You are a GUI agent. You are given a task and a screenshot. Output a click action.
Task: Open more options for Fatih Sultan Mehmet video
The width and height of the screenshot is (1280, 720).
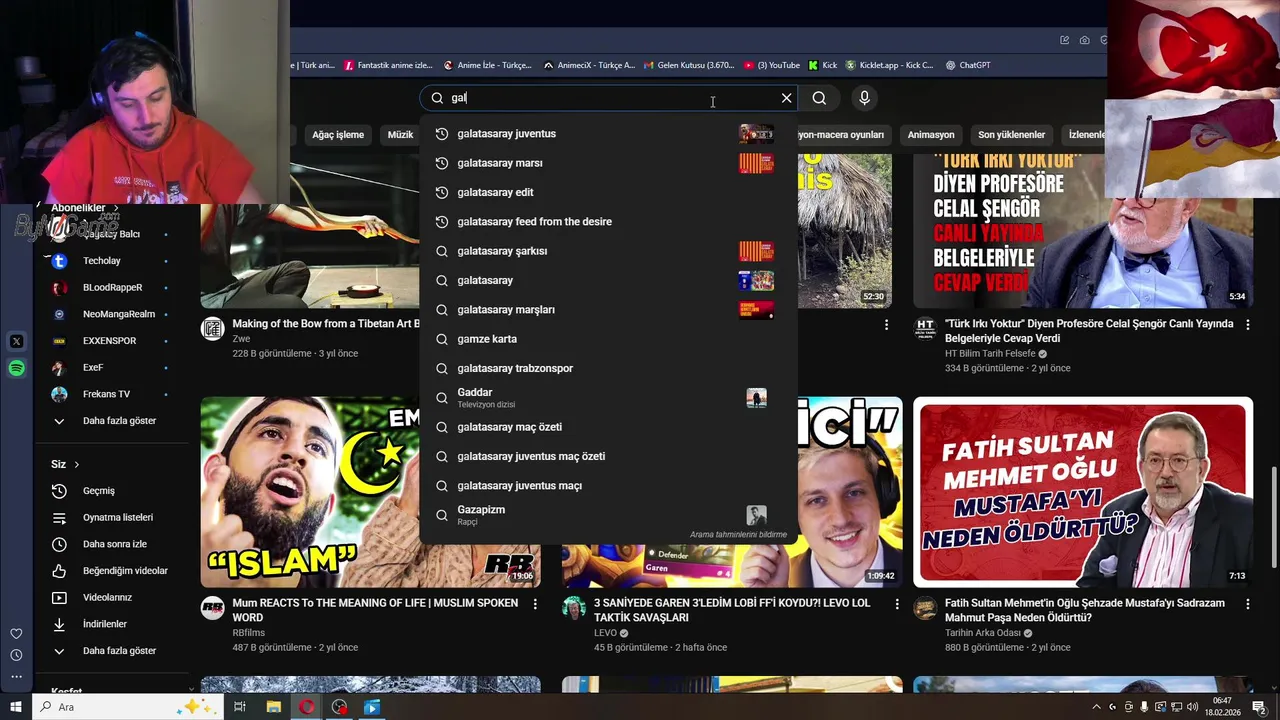pos(1247,604)
